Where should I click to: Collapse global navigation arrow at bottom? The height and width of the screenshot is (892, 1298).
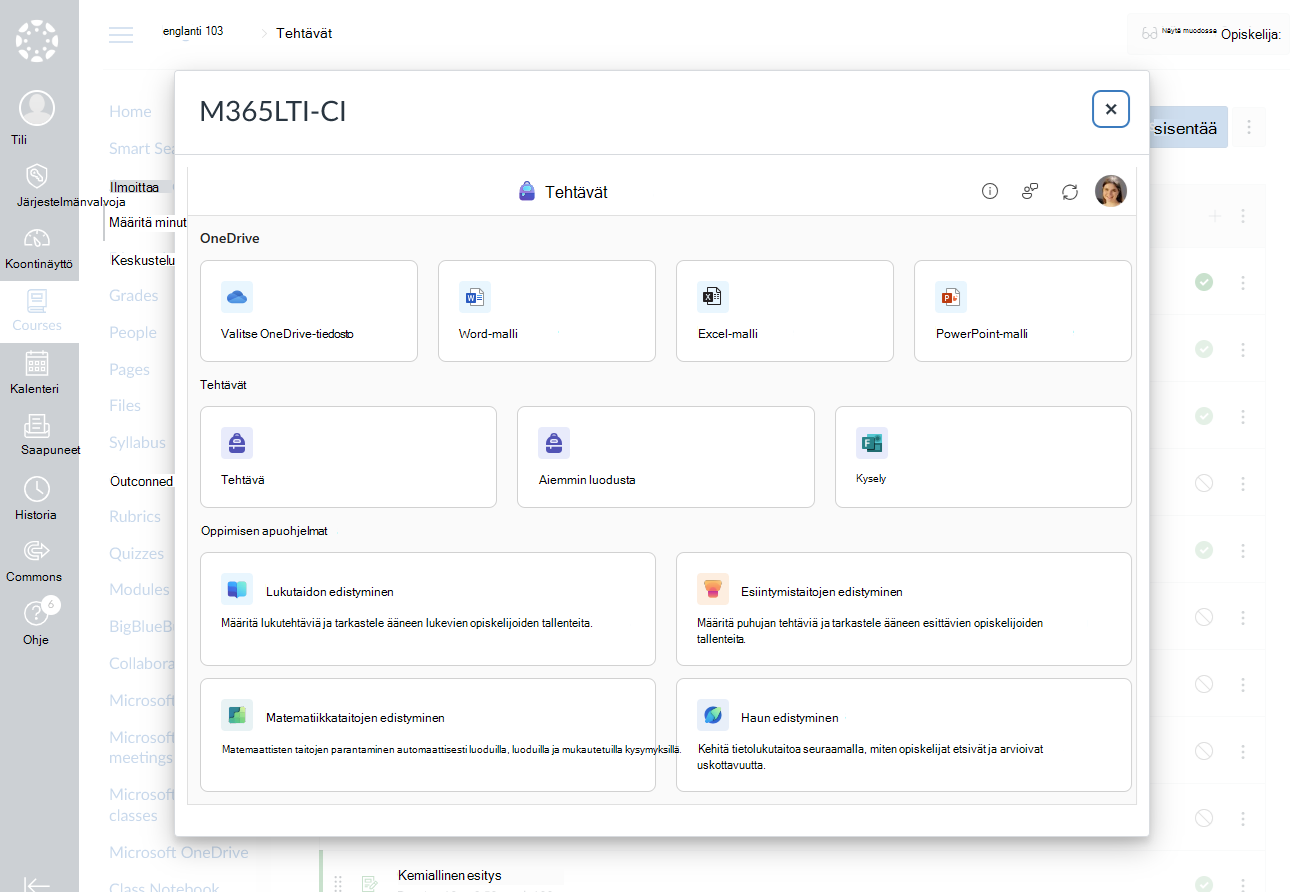coord(37,884)
